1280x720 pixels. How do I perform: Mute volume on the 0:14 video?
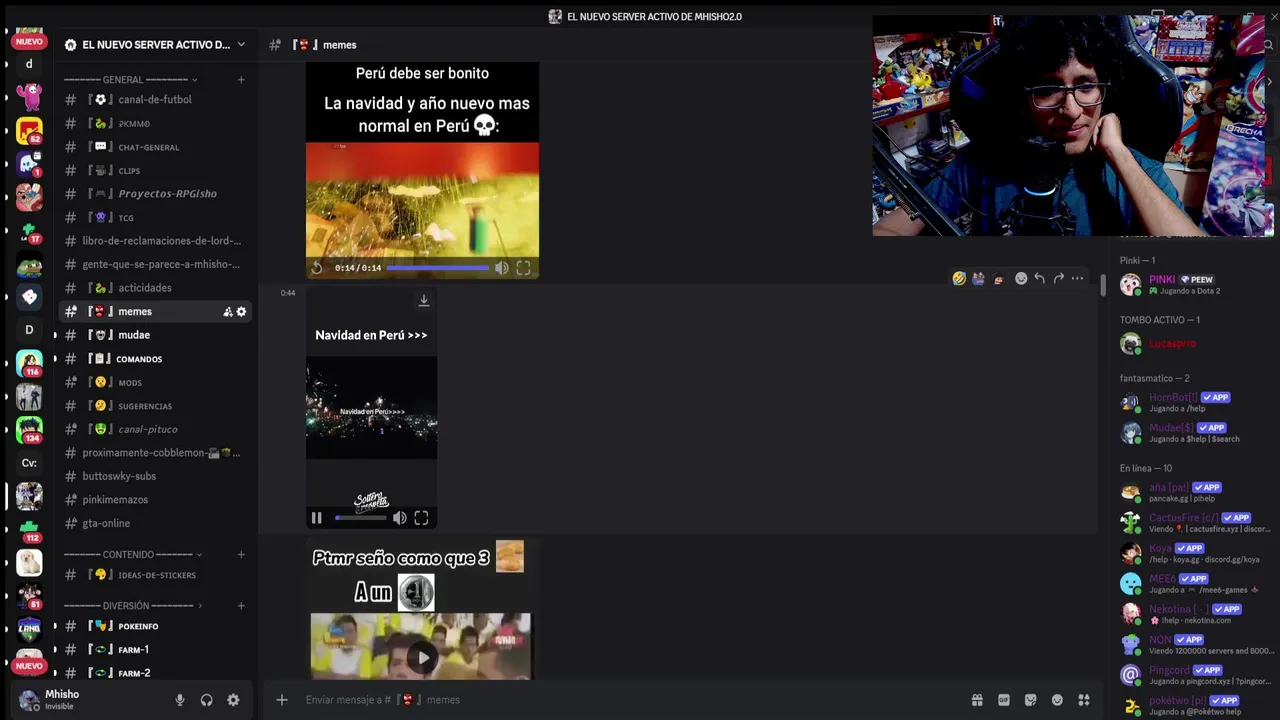tap(502, 268)
